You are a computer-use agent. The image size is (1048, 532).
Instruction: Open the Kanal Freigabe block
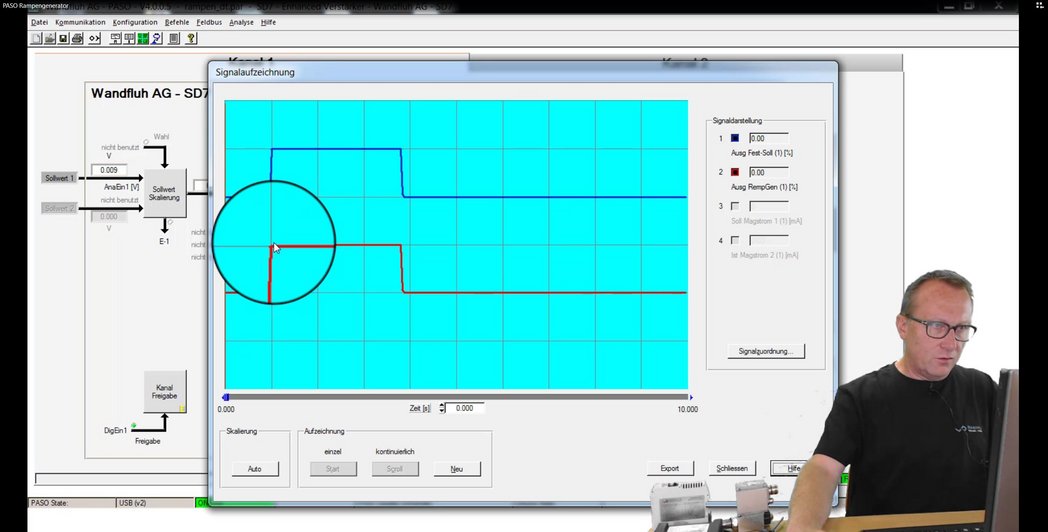tap(164, 392)
